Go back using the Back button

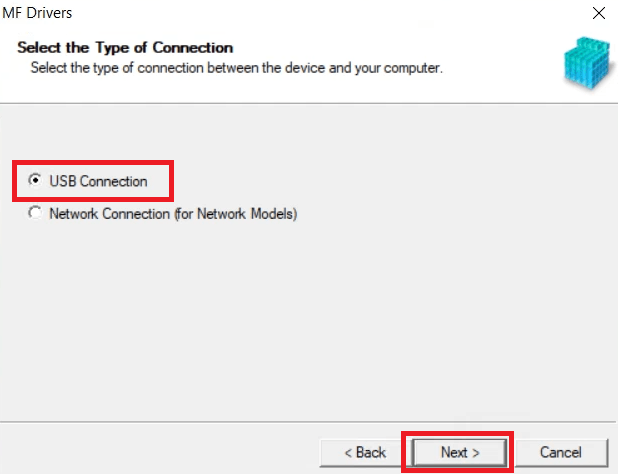[365, 452]
